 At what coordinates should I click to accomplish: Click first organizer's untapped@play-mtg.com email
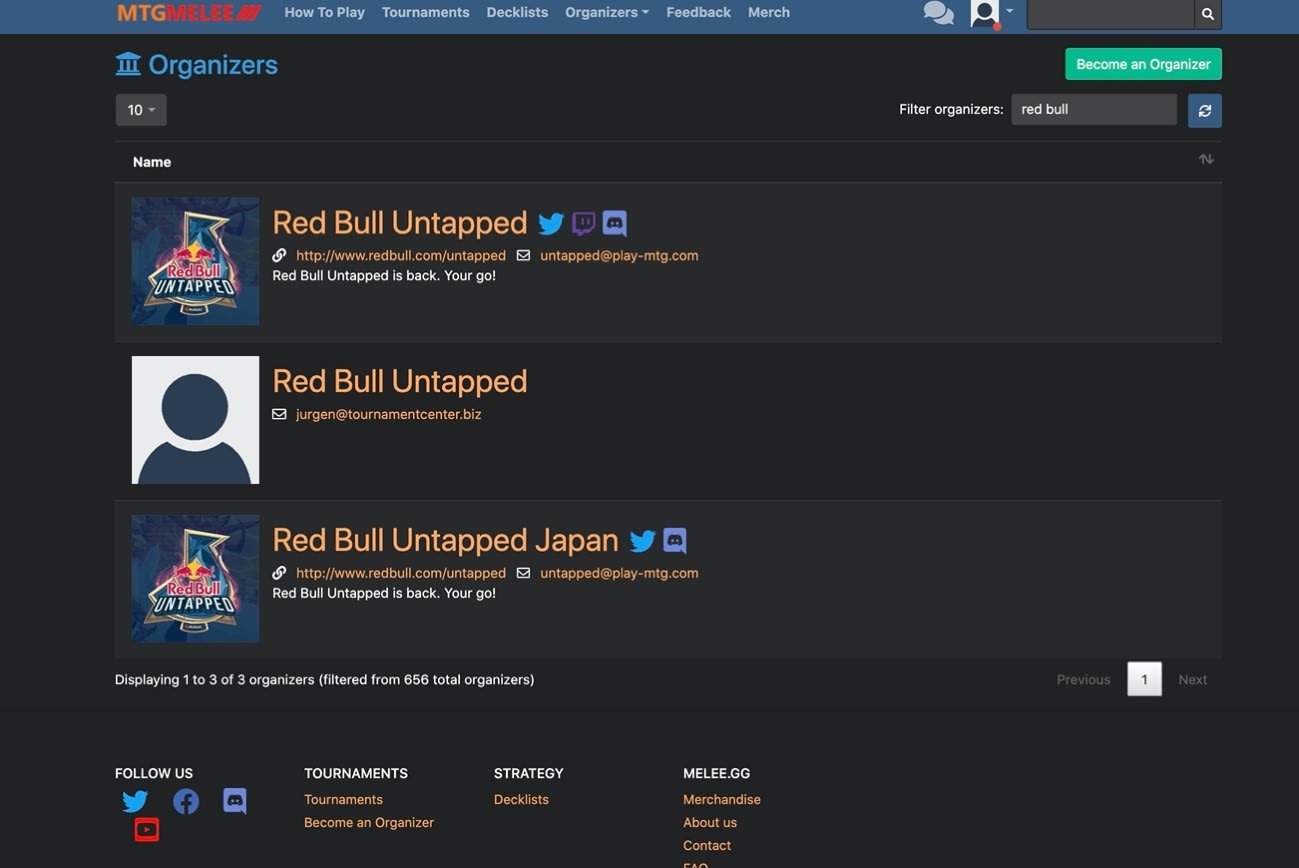click(619, 256)
